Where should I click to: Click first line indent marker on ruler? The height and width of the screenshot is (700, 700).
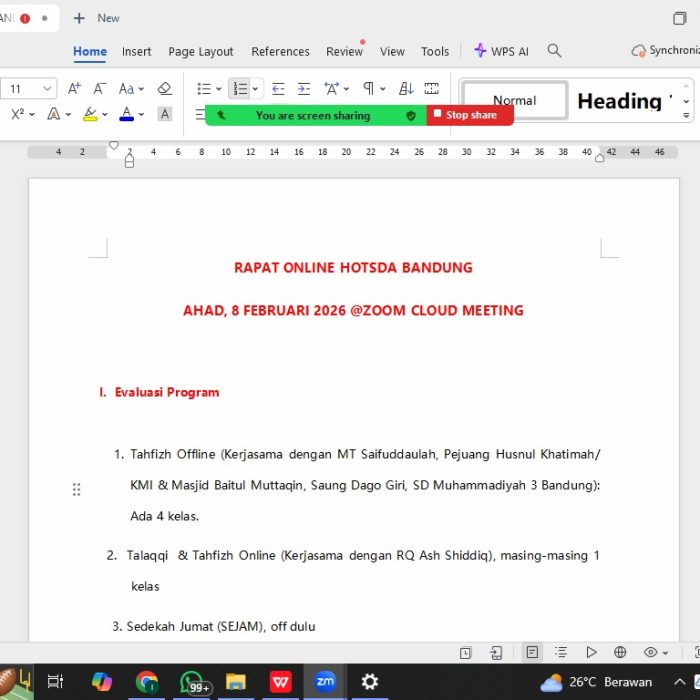(x=114, y=145)
